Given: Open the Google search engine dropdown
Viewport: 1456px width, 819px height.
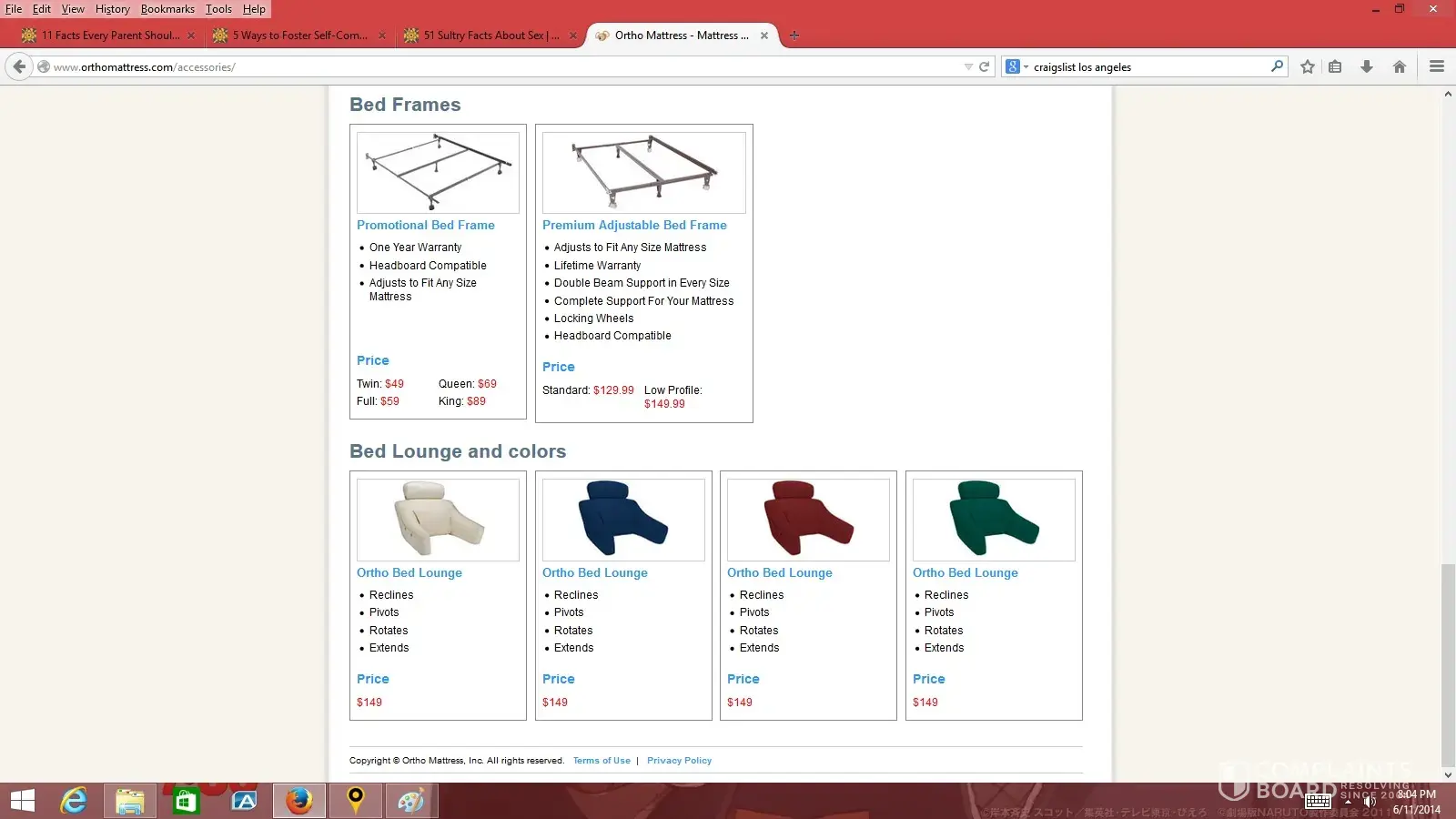Looking at the screenshot, I should (1016, 66).
